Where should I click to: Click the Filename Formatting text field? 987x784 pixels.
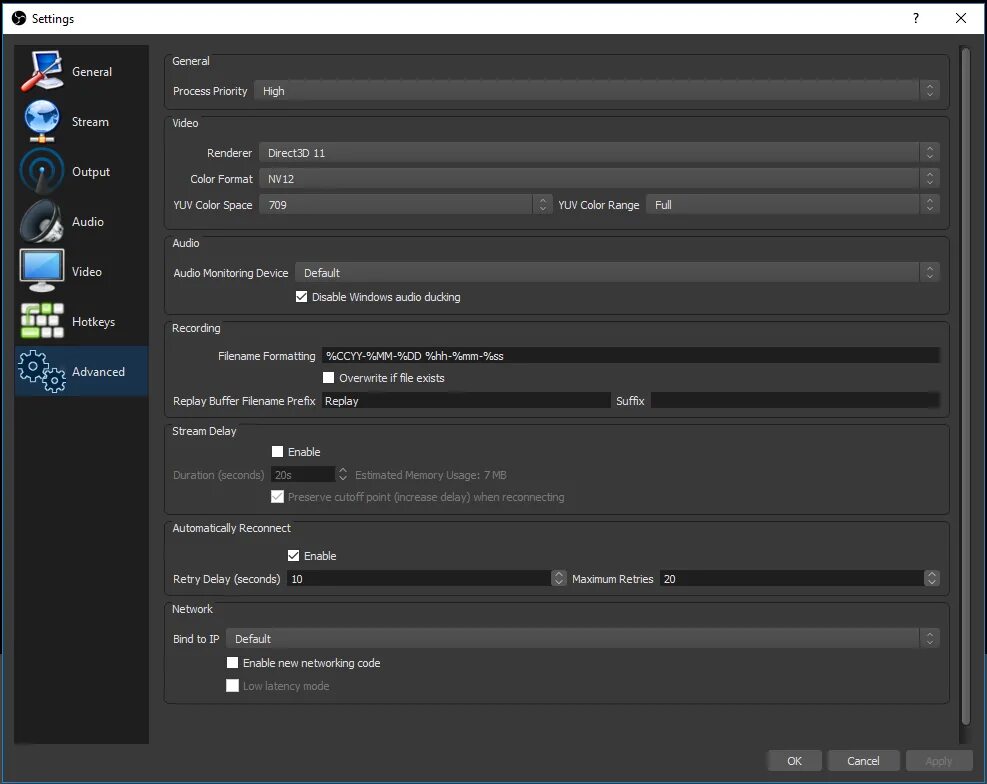click(631, 356)
